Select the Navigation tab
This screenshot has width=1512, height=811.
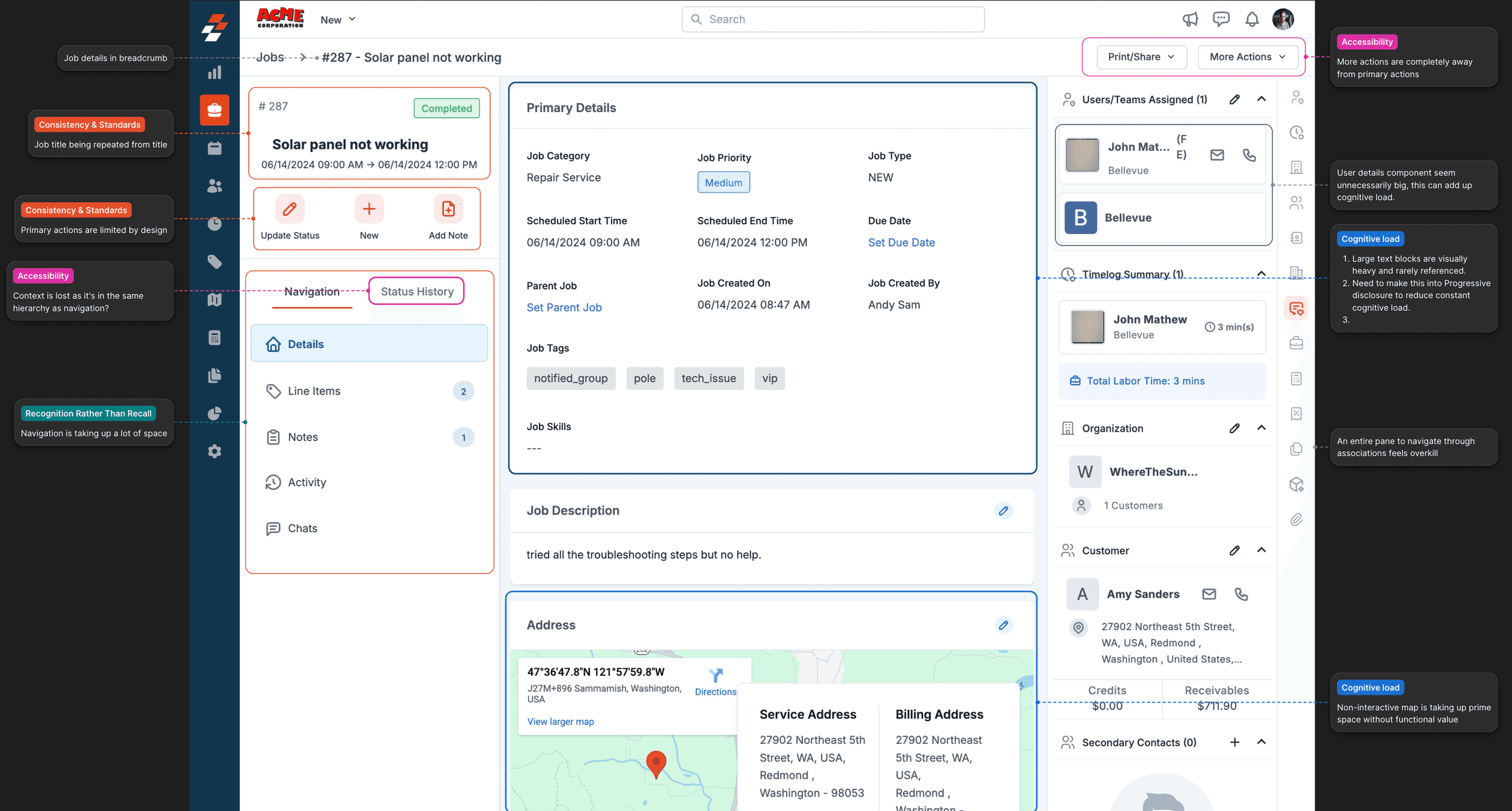(x=312, y=291)
